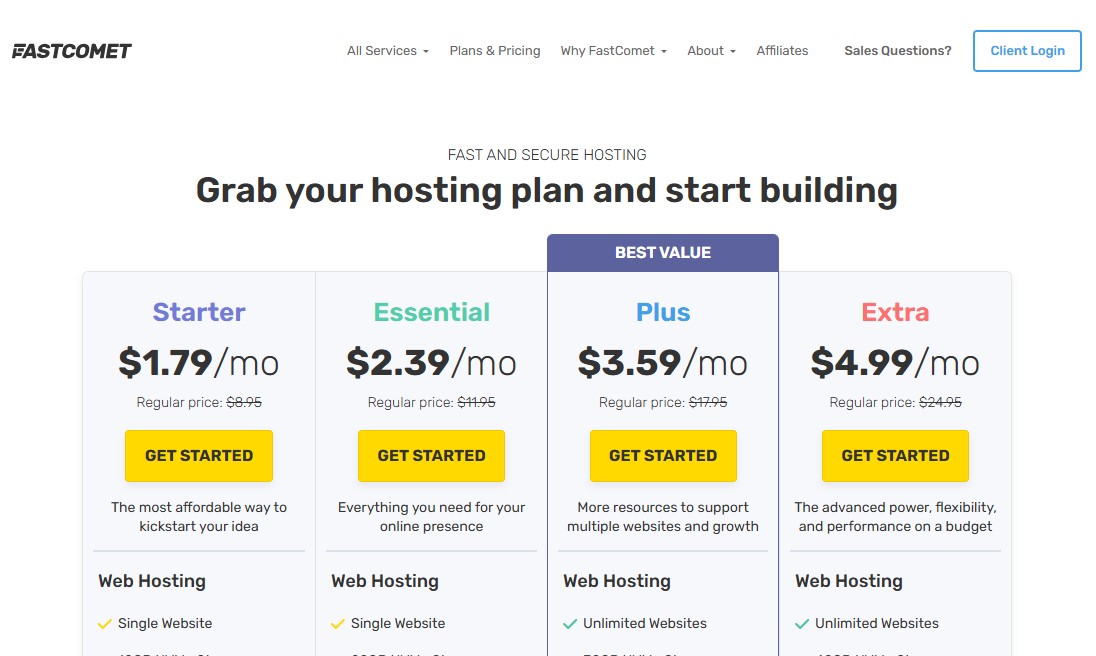Click the Client Login button
The image size is (1096, 656).
1027,50
